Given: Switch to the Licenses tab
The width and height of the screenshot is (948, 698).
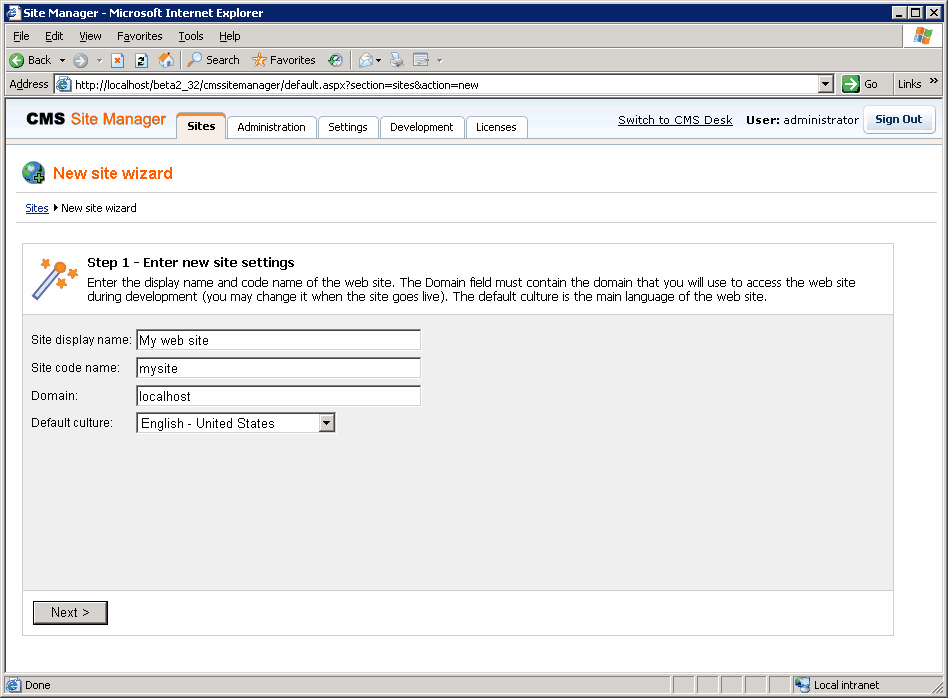Looking at the screenshot, I should 496,127.
